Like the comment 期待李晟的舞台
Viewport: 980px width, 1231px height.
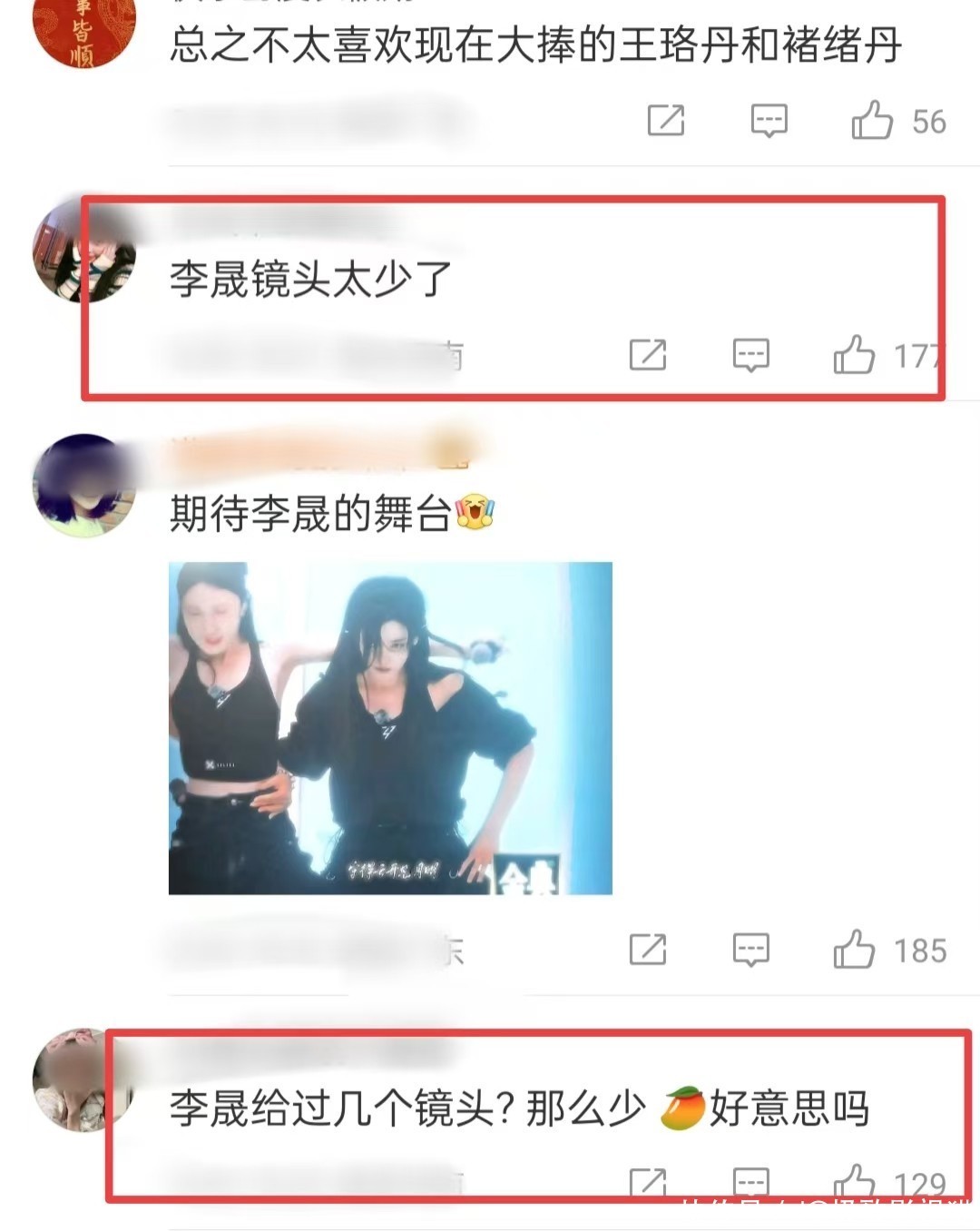[x=854, y=949]
